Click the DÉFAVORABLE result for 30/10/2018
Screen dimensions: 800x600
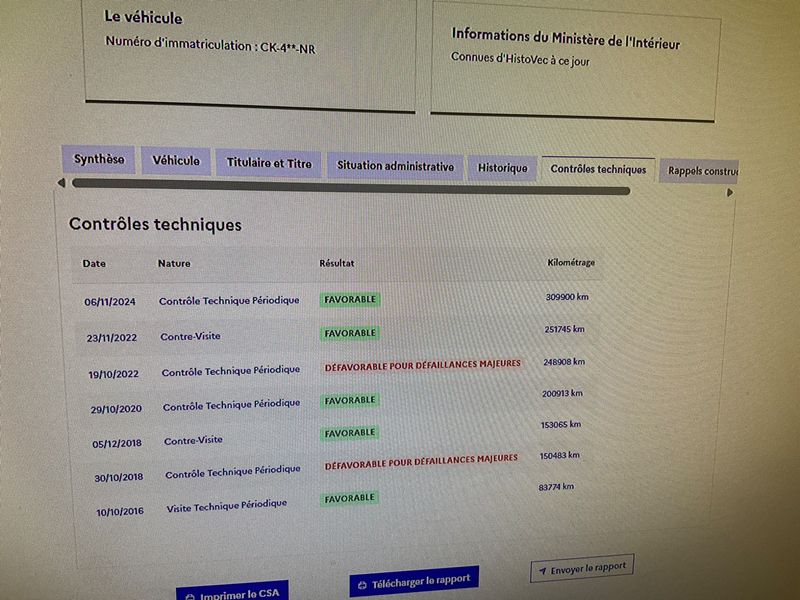421,462
